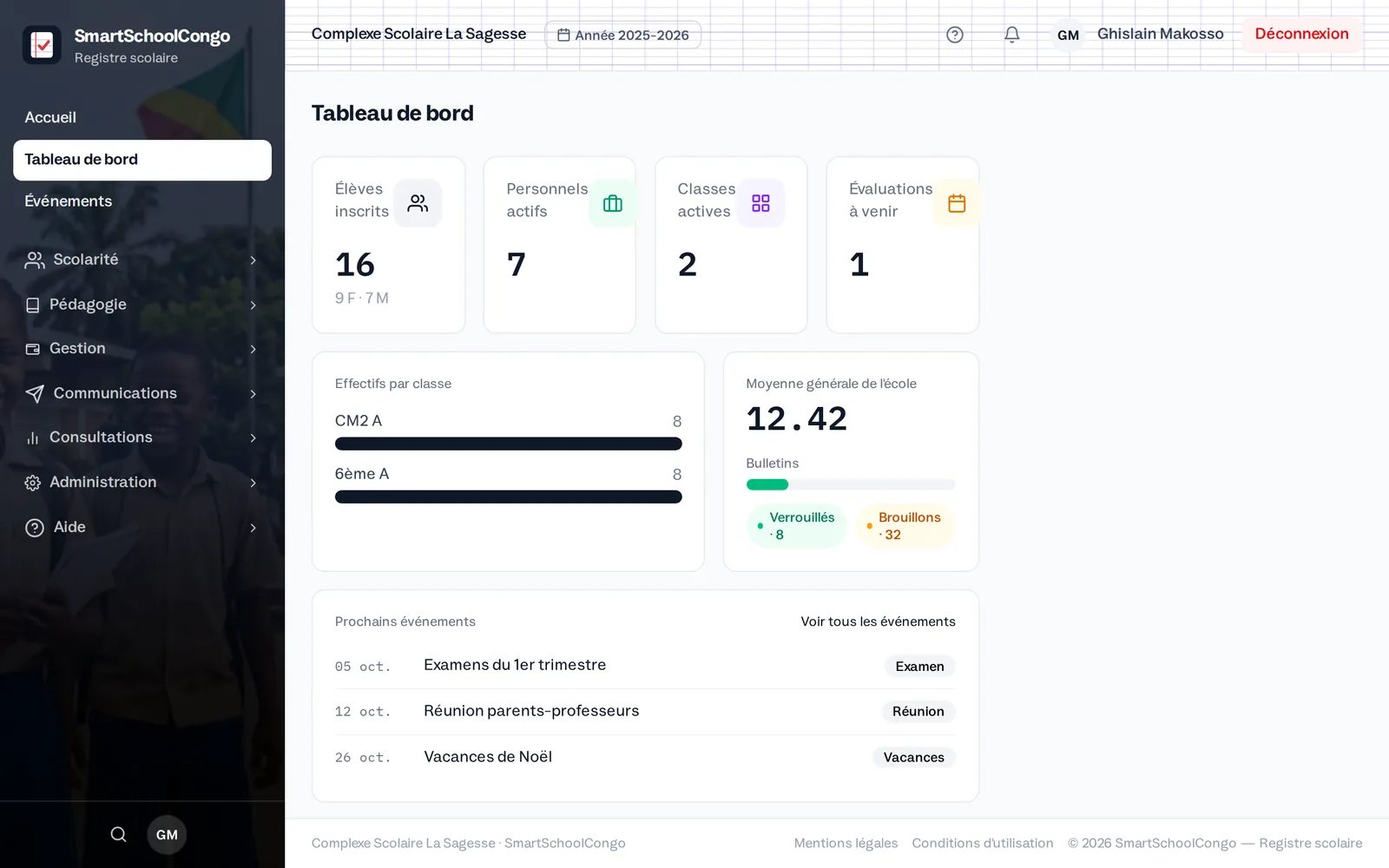Viewport: 1389px width, 868px height.
Task: Open the Année 2025-2026 selector
Action: (623, 35)
